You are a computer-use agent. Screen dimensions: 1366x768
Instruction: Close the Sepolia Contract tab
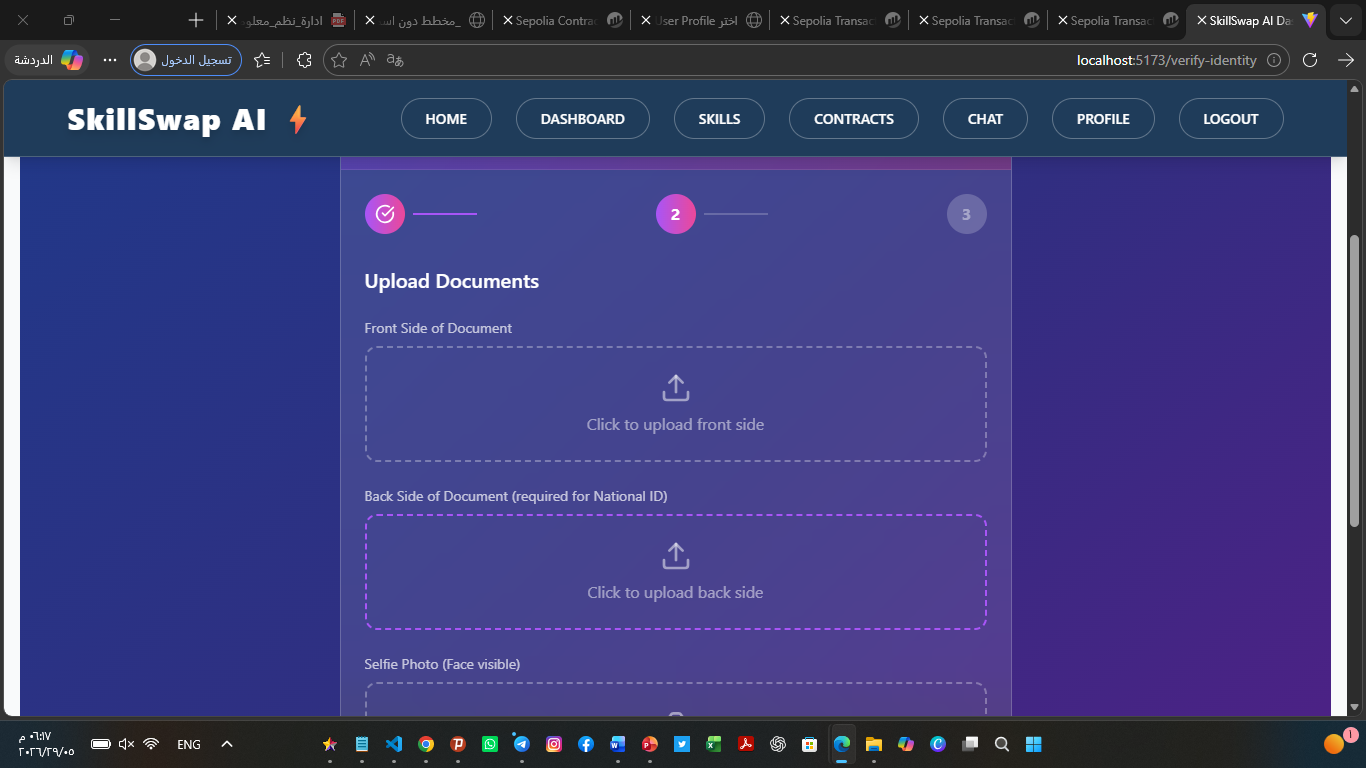point(508,20)
